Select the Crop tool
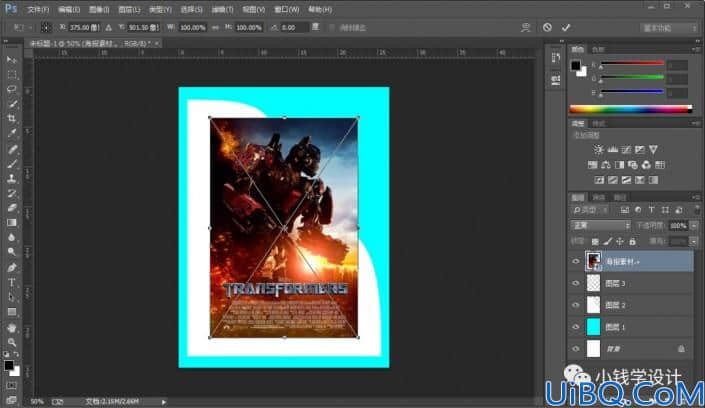Viewport: 705px width, 408px height. pyautogui.click(x=12, y=119)
